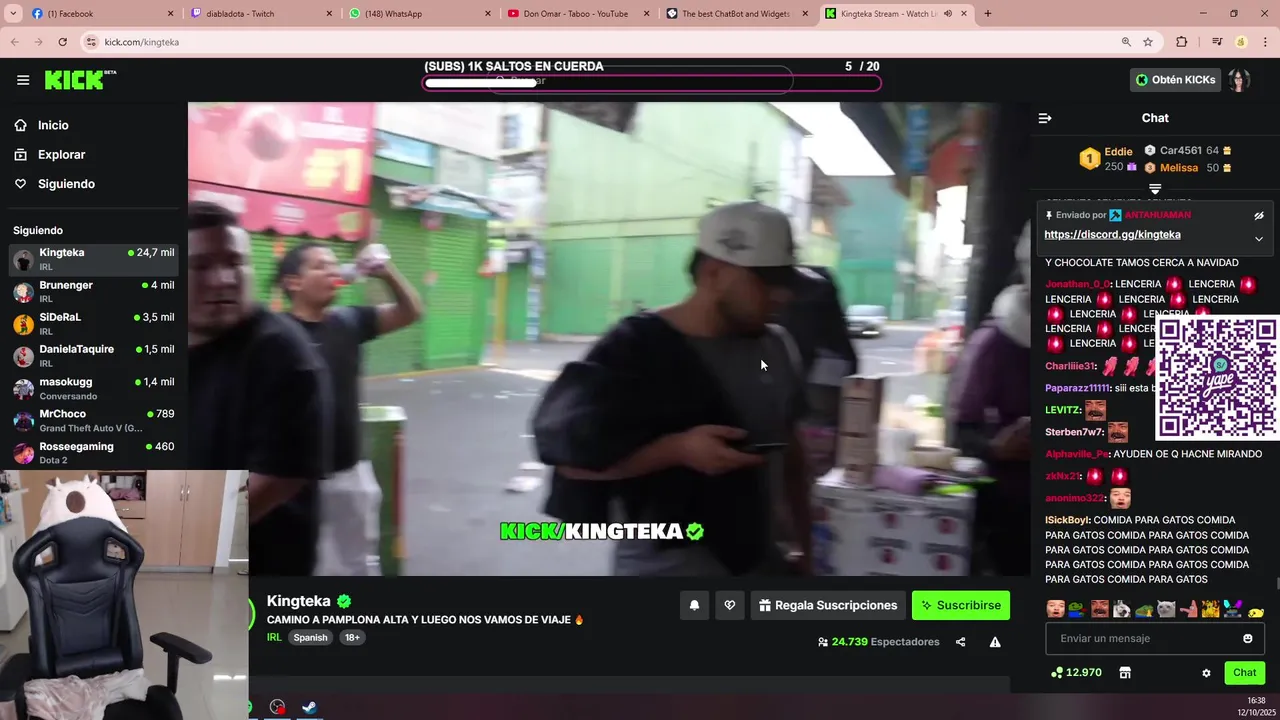
Task: Hide the pinned message with the eye icon
Action: (x=1259, y=216)
